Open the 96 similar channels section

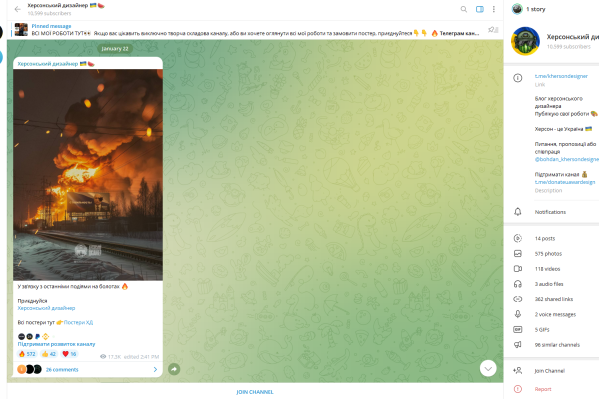click(x=551, y=345)
